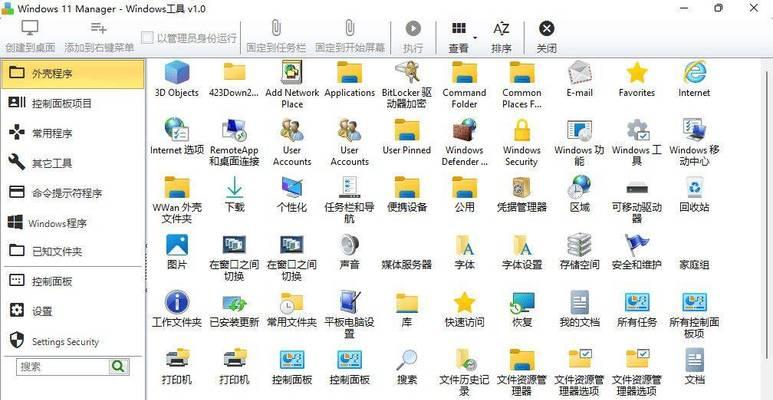Launch the Internet Explorer icon
Viewport: 773px width, 400px height.
[694, 72]
